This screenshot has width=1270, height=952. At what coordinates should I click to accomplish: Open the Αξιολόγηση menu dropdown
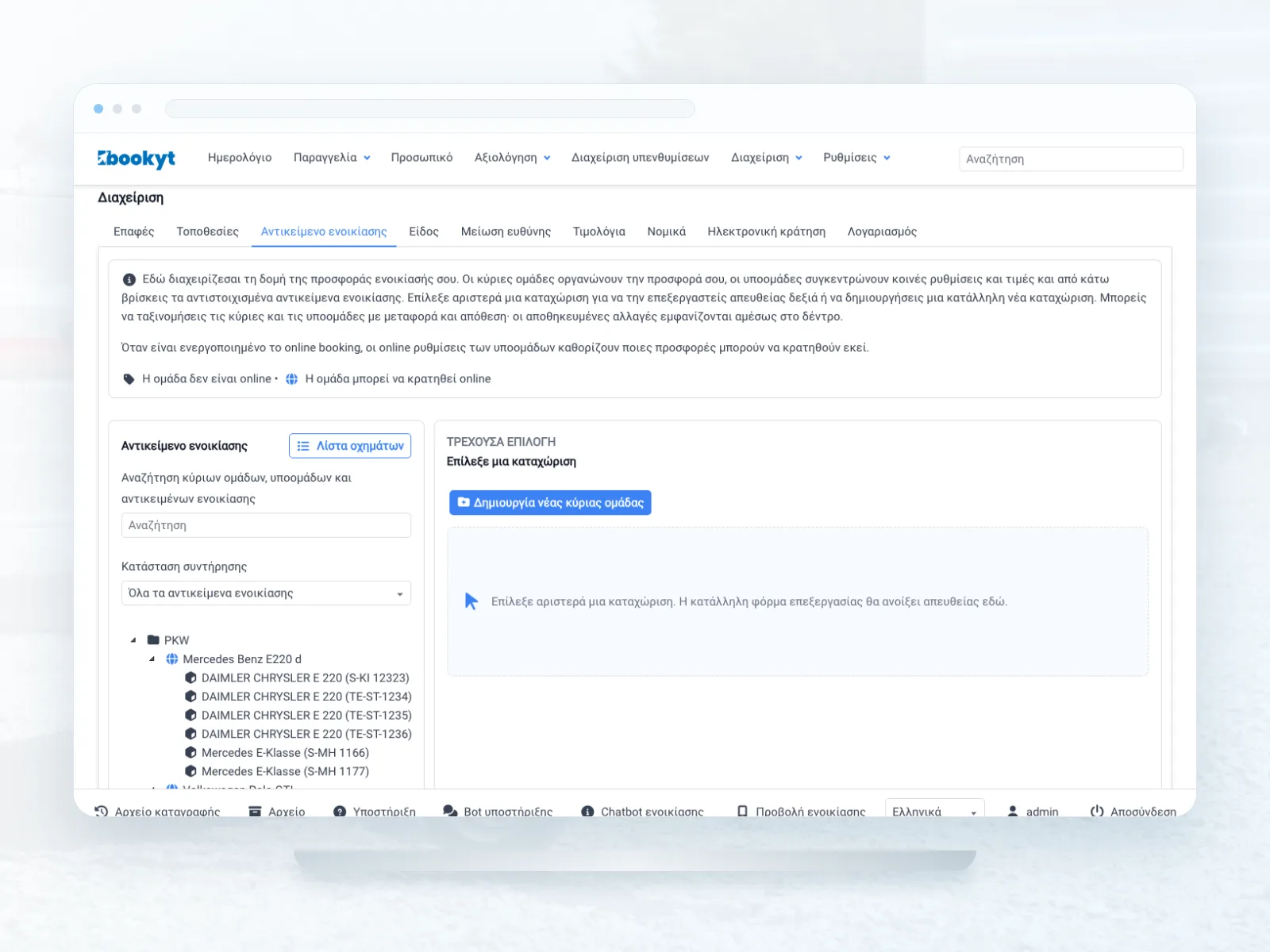(x=513, y=158)
